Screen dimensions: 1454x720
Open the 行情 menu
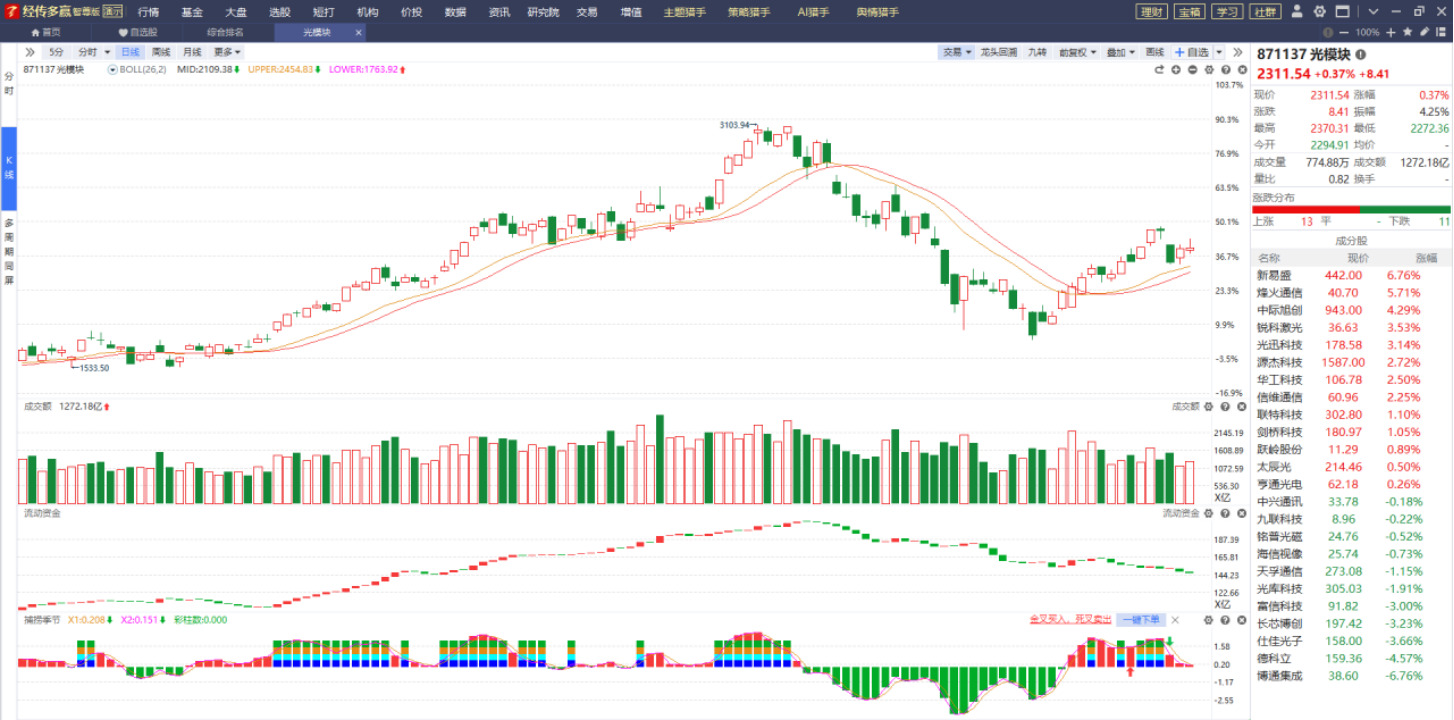point(148,12)
